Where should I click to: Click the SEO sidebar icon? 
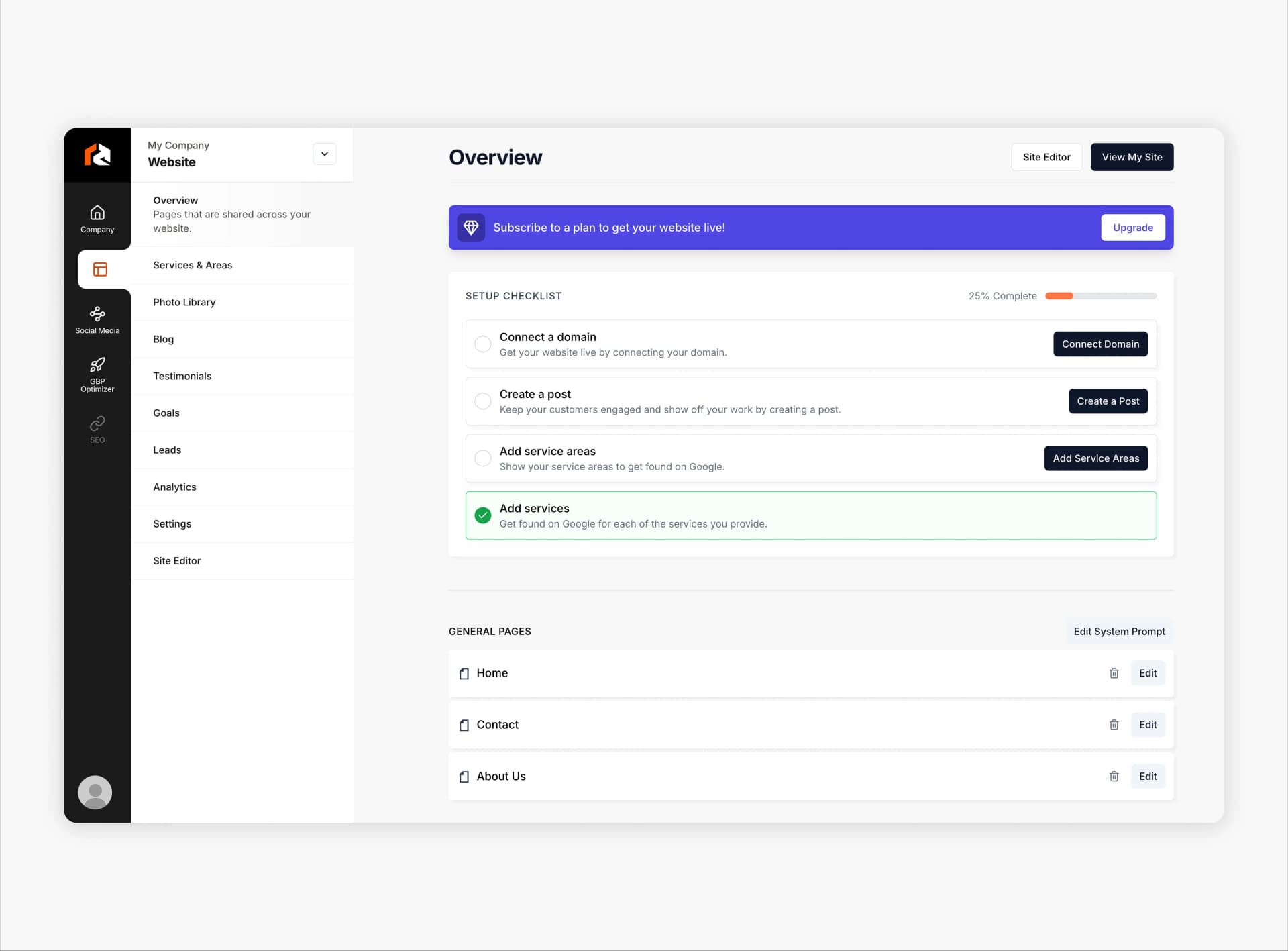coord(97,427)
